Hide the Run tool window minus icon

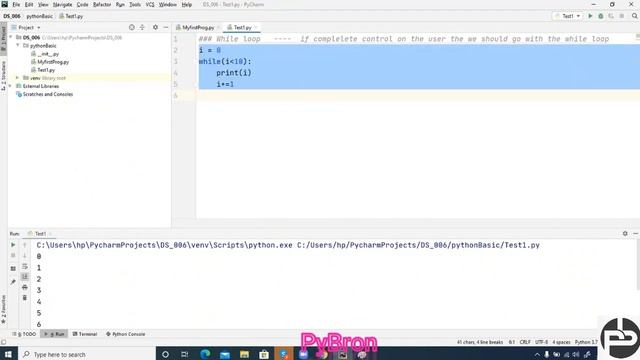click(x=636, y=233)
